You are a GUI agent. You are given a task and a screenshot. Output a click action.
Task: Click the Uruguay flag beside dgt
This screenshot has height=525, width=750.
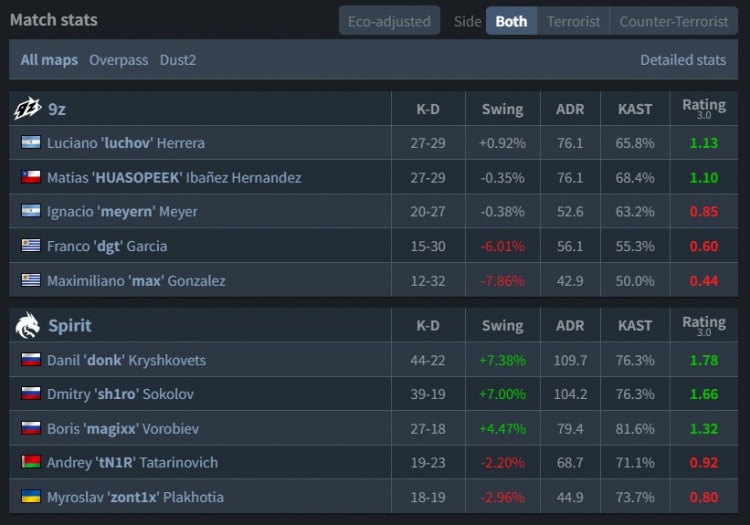point(30,246)
